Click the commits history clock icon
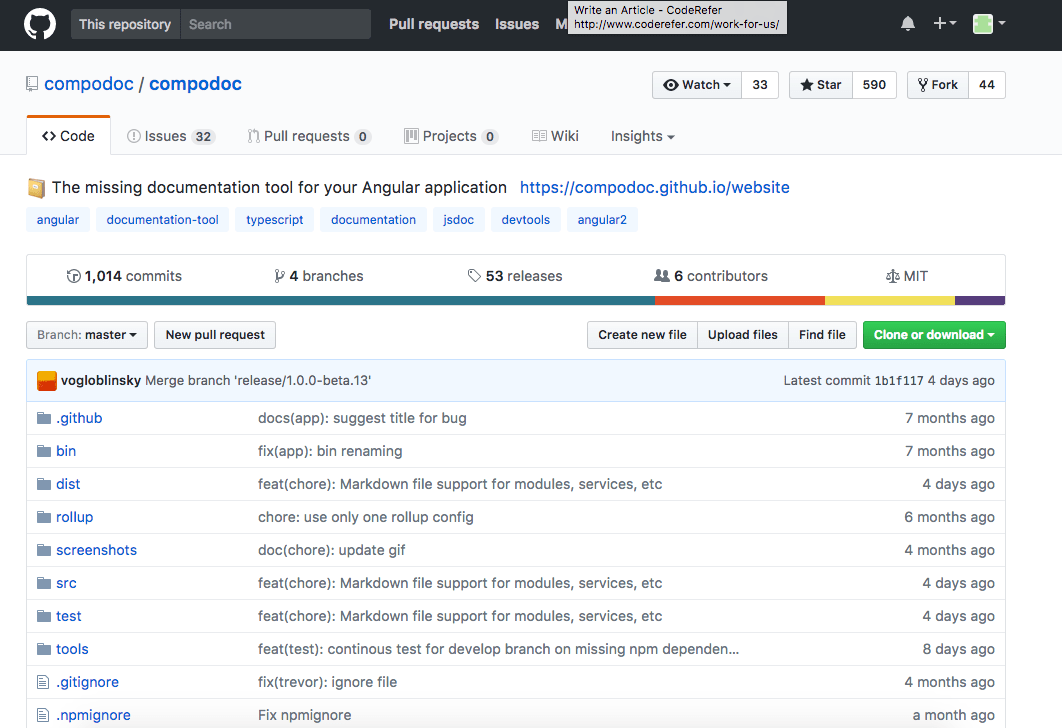1062x728 pixels. coord(73,276)
